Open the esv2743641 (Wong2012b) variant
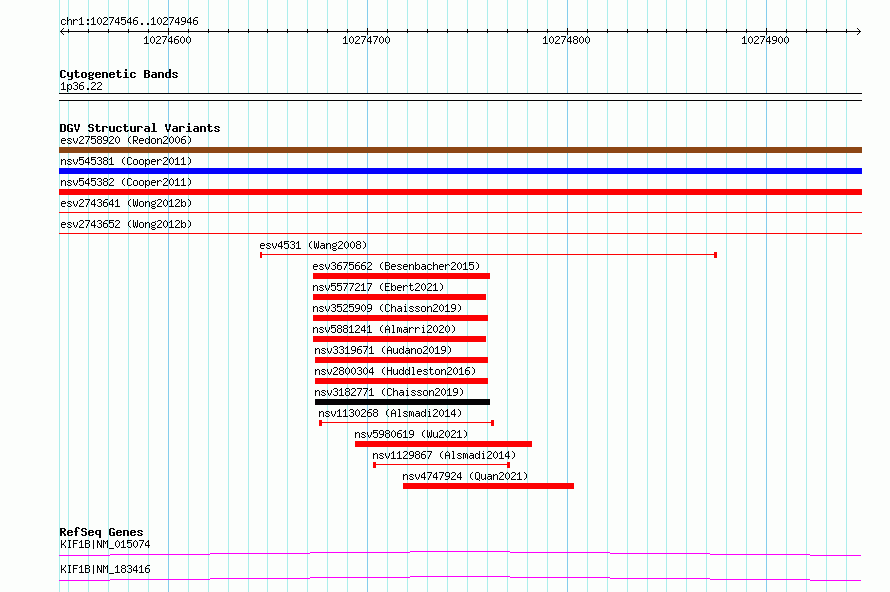The height and width of the screenshot is (592, 890). pyautogui.click(x=126, y=203)
